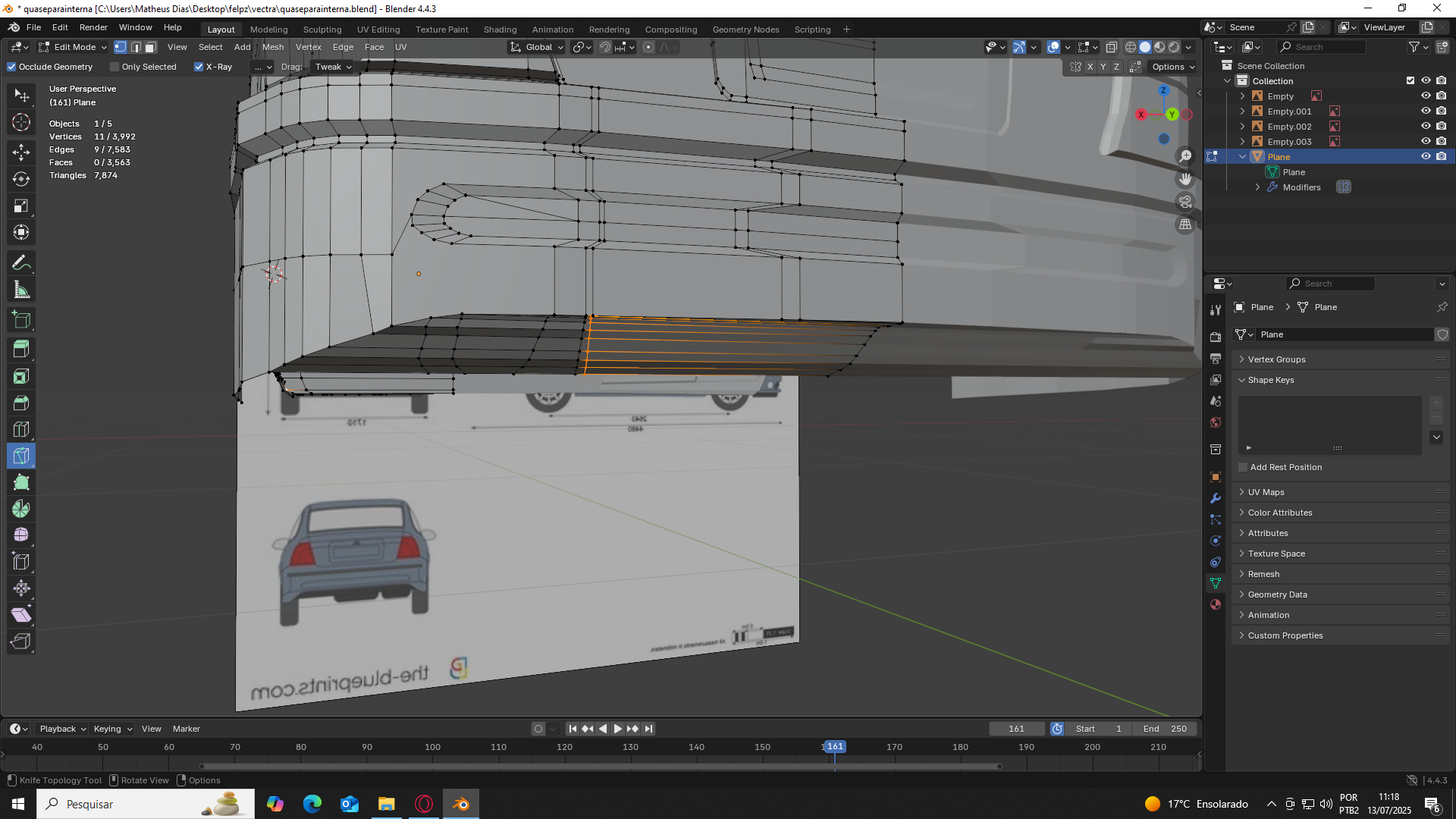Expand the Vertex Groups panel

1276,359
